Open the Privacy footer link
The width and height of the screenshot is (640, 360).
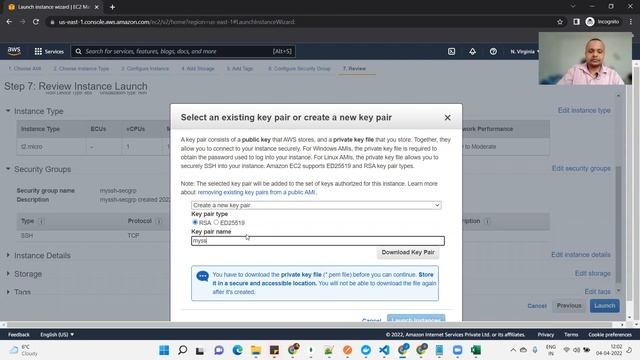546,335
